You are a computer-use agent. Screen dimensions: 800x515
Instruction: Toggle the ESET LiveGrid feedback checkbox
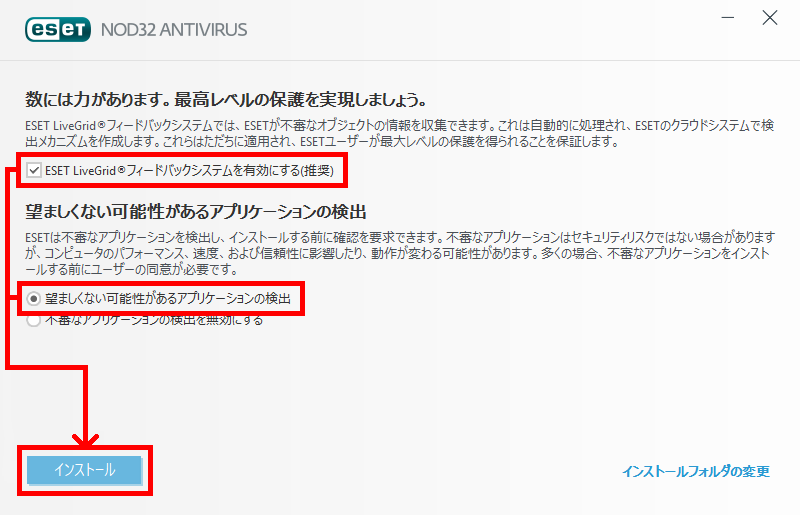[34, 170]
